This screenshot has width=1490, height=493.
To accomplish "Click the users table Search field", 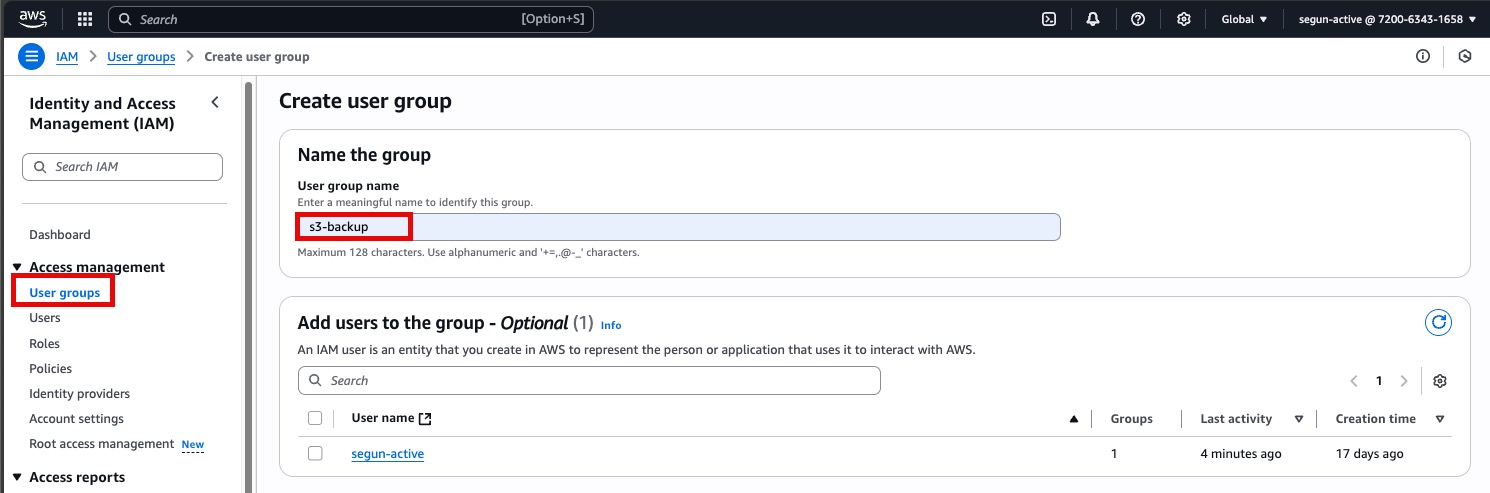I will 589,380.
